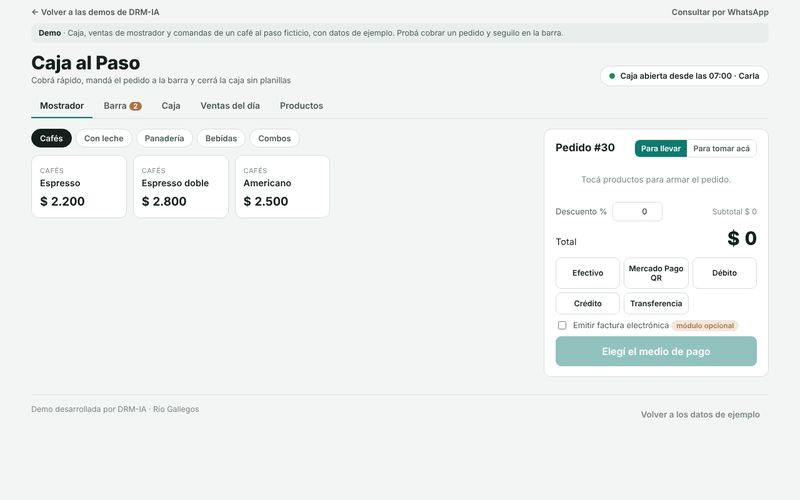Viewport: 800px width, 500px height.
Task: Open the Caja tab
Action: coord(171,106)
